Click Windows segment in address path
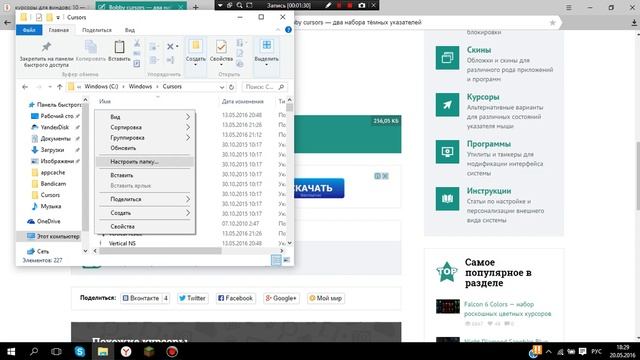Viewport: 640px width, 360px height. click(x=140, y=87)
